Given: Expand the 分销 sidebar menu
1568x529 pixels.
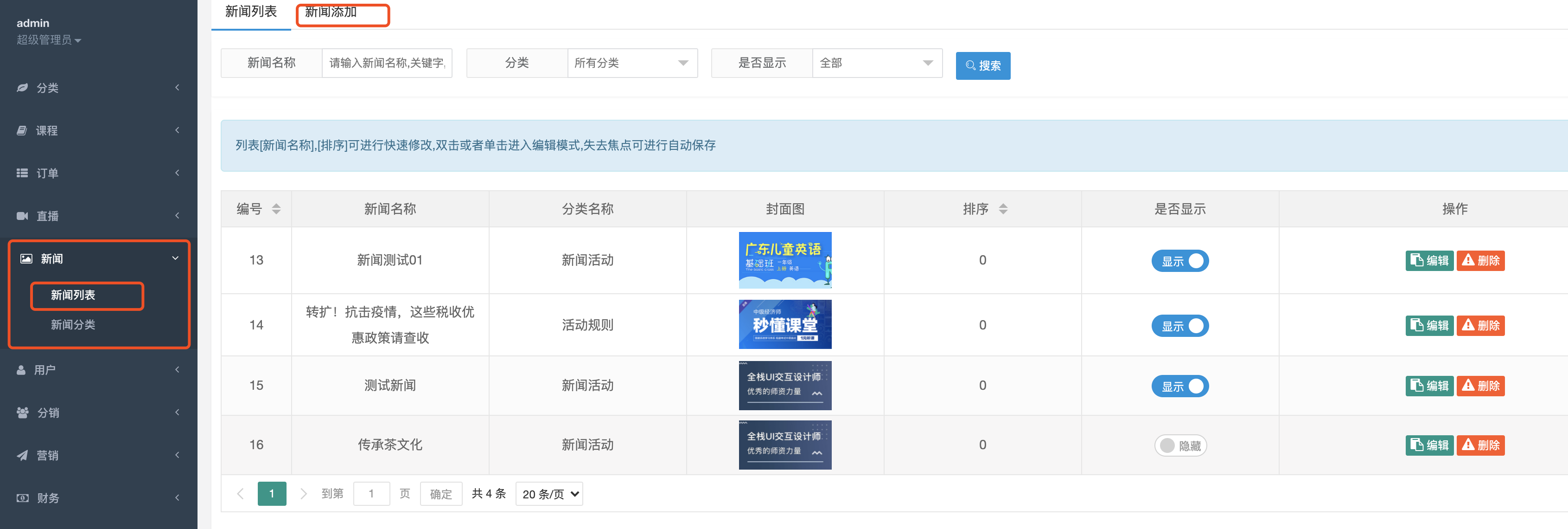Looking at the screenshot, I should [x=99, y=413].
